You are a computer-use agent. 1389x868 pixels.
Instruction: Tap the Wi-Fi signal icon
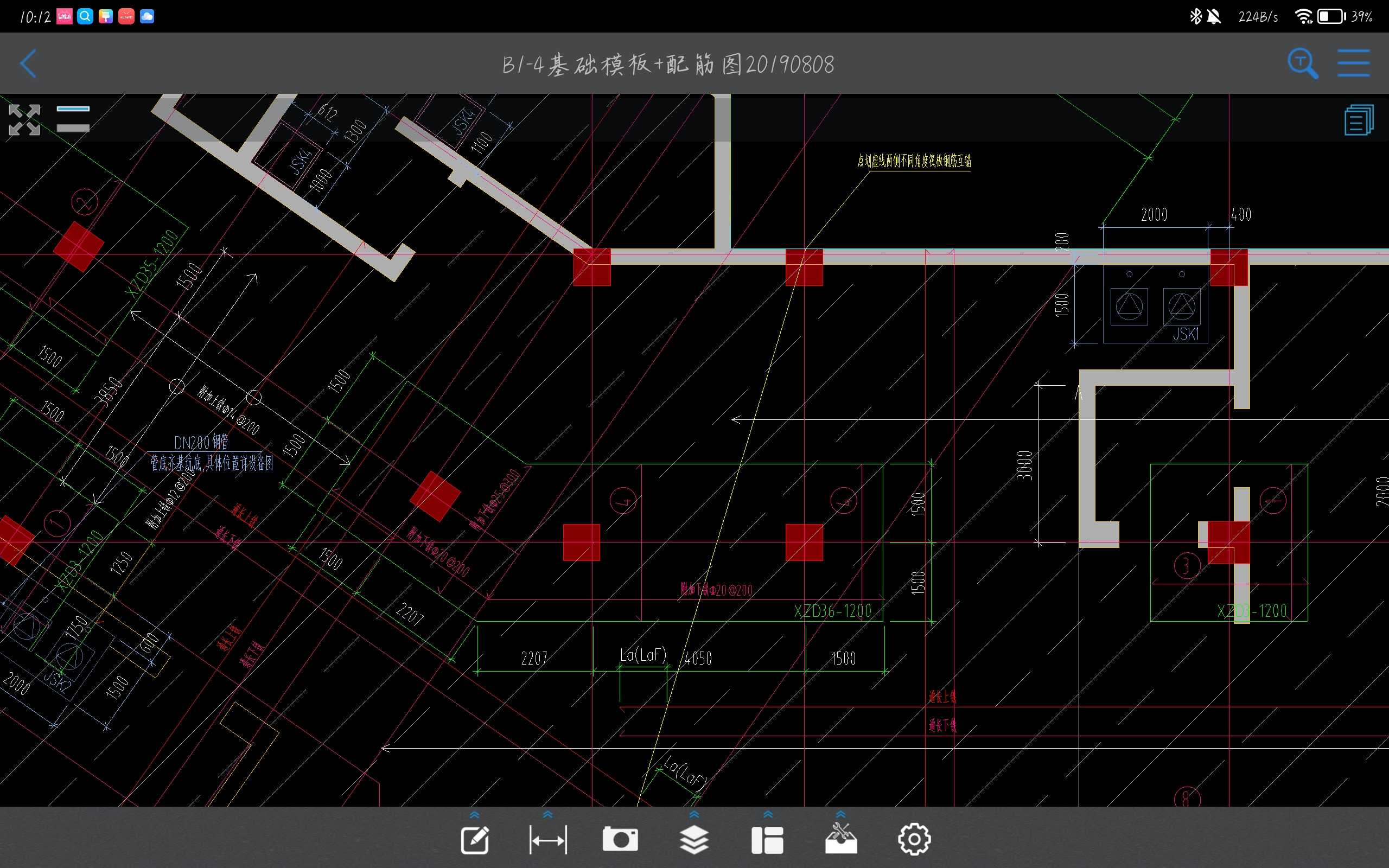pos(1303,16)
